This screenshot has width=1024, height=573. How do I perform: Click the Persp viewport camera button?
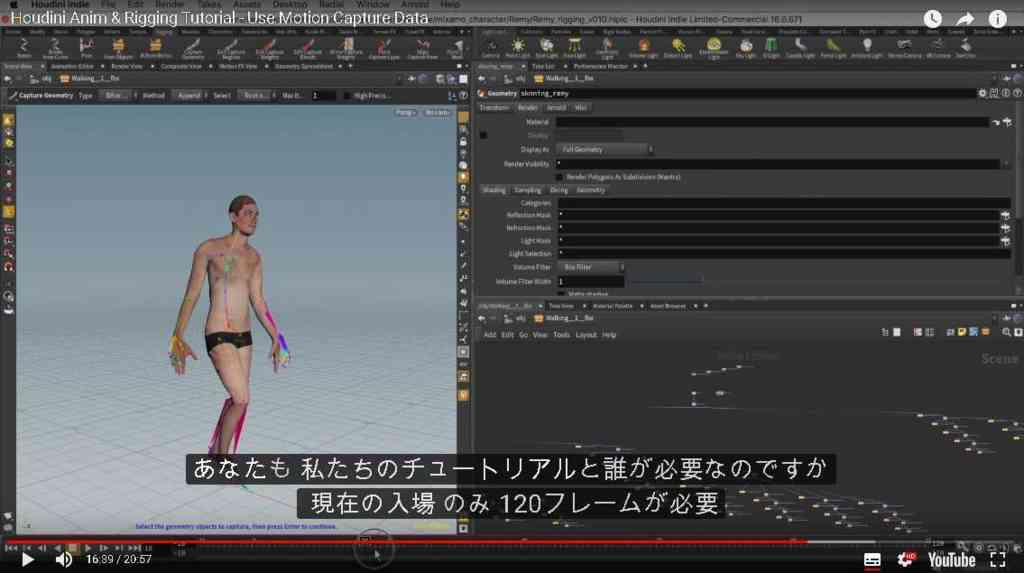click(x=405, y=112)
